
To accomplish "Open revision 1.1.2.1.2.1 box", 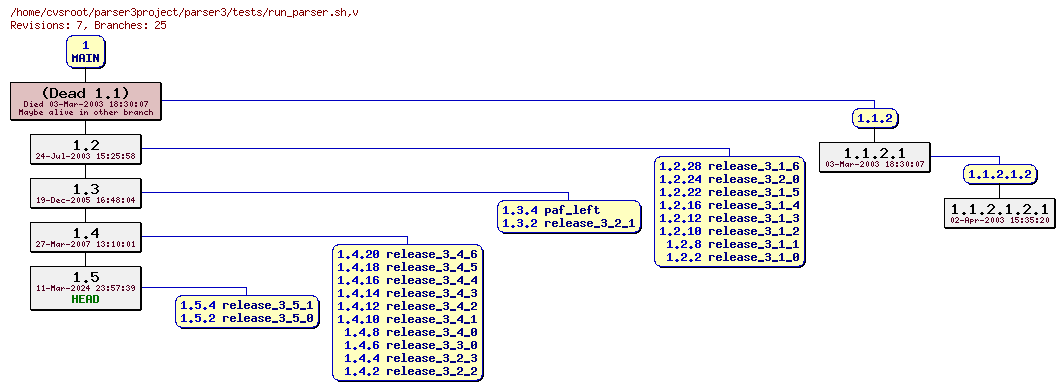I will pos(1000,213).
